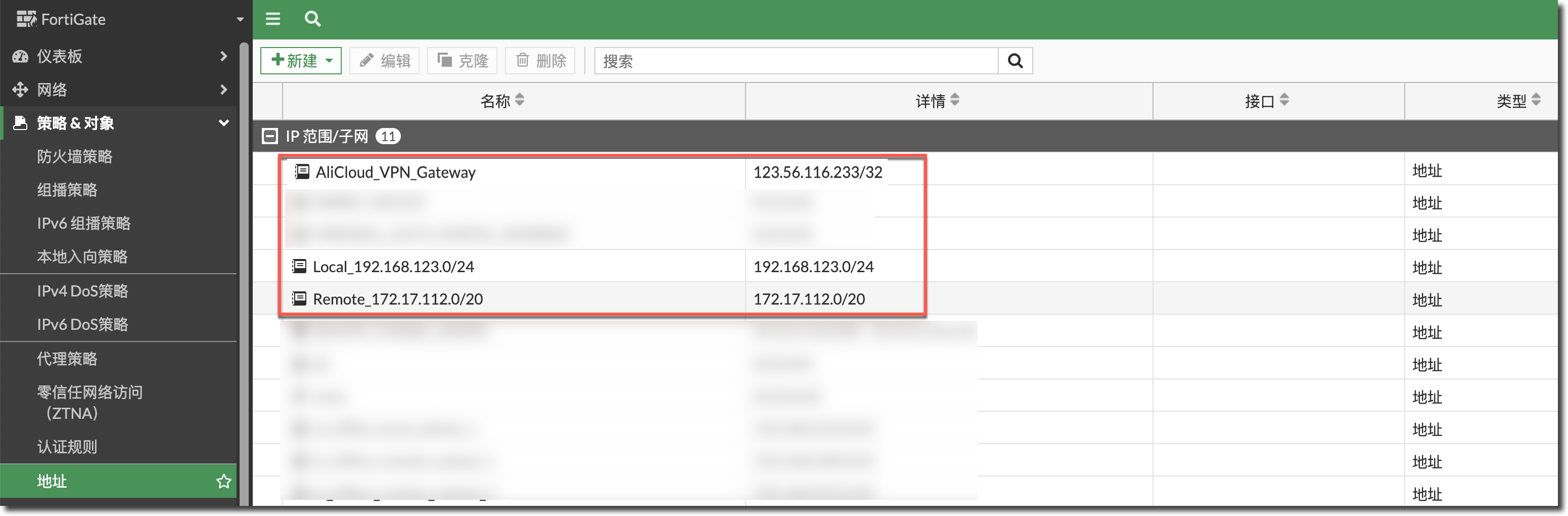Click the sidebar vertical scrollbar
The width and height of the screenshot is (1568, 516).
244,274
